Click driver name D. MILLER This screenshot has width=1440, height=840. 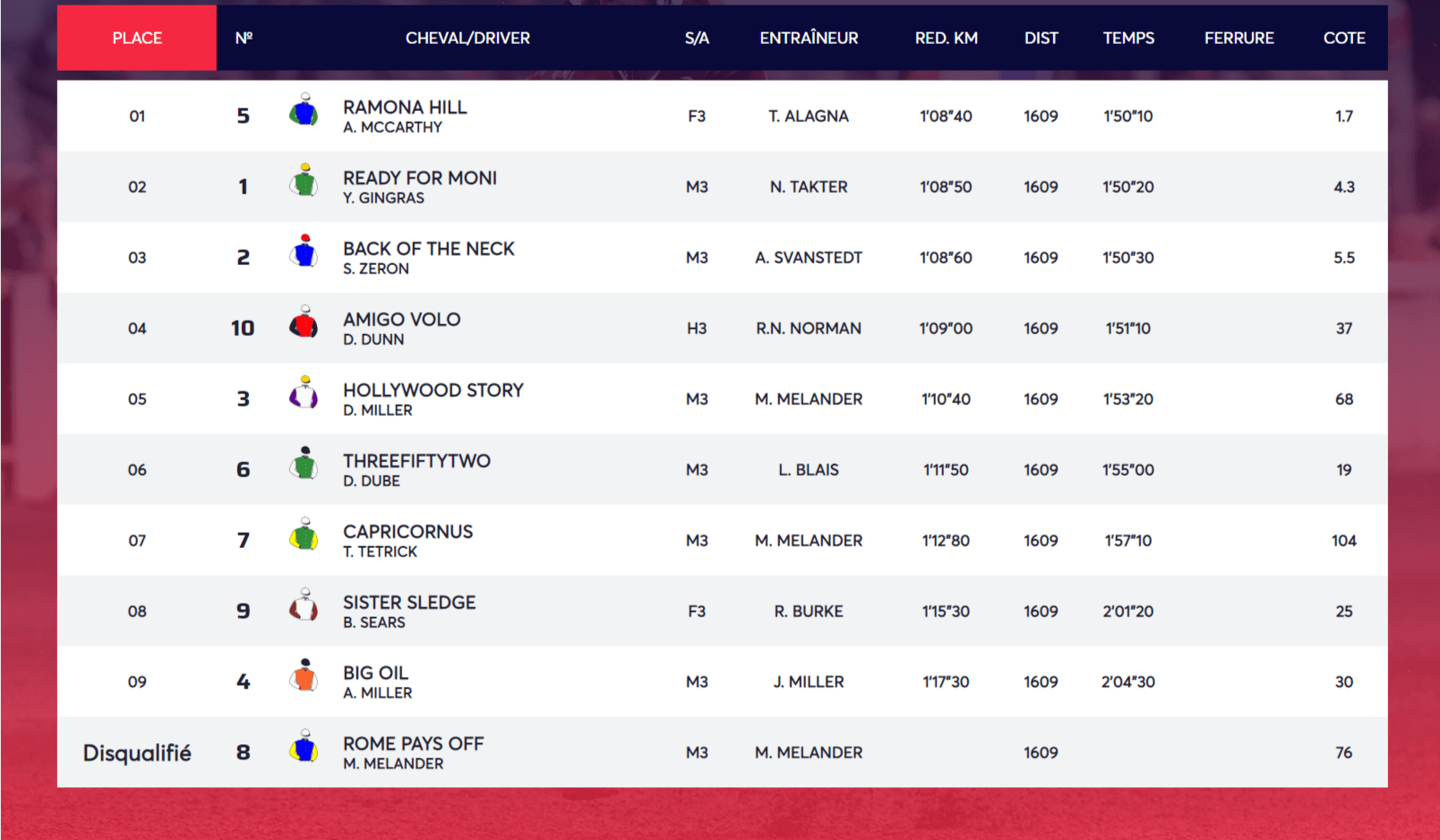(378, 410)
